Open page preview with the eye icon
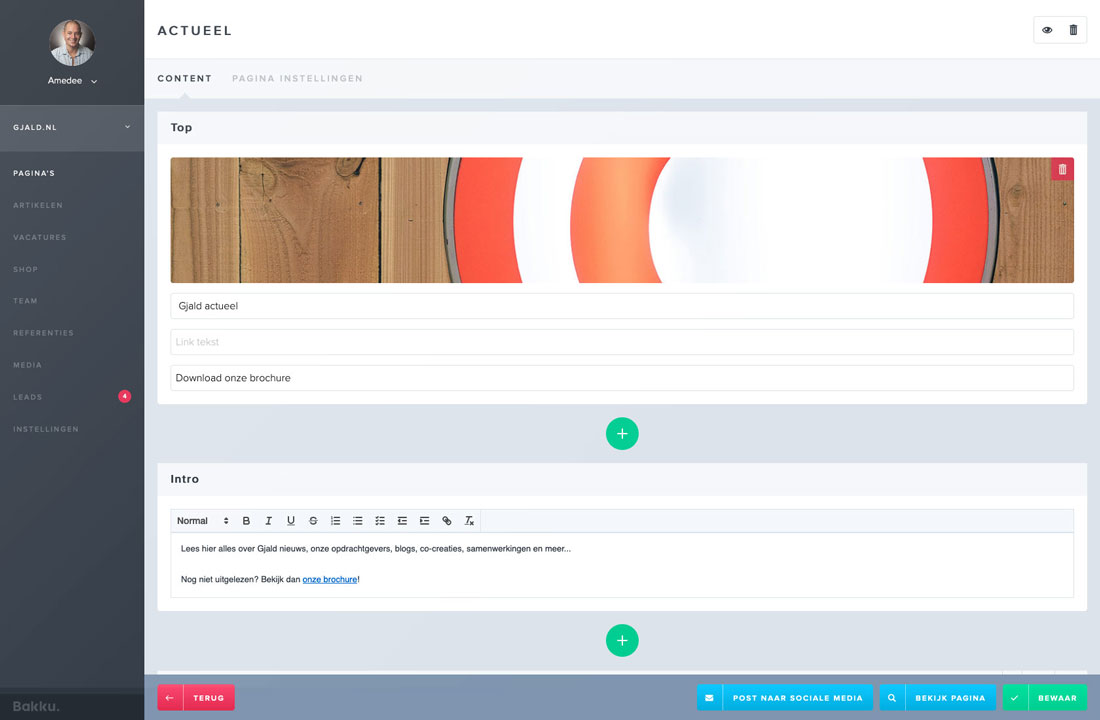 tap(1046, 30)
